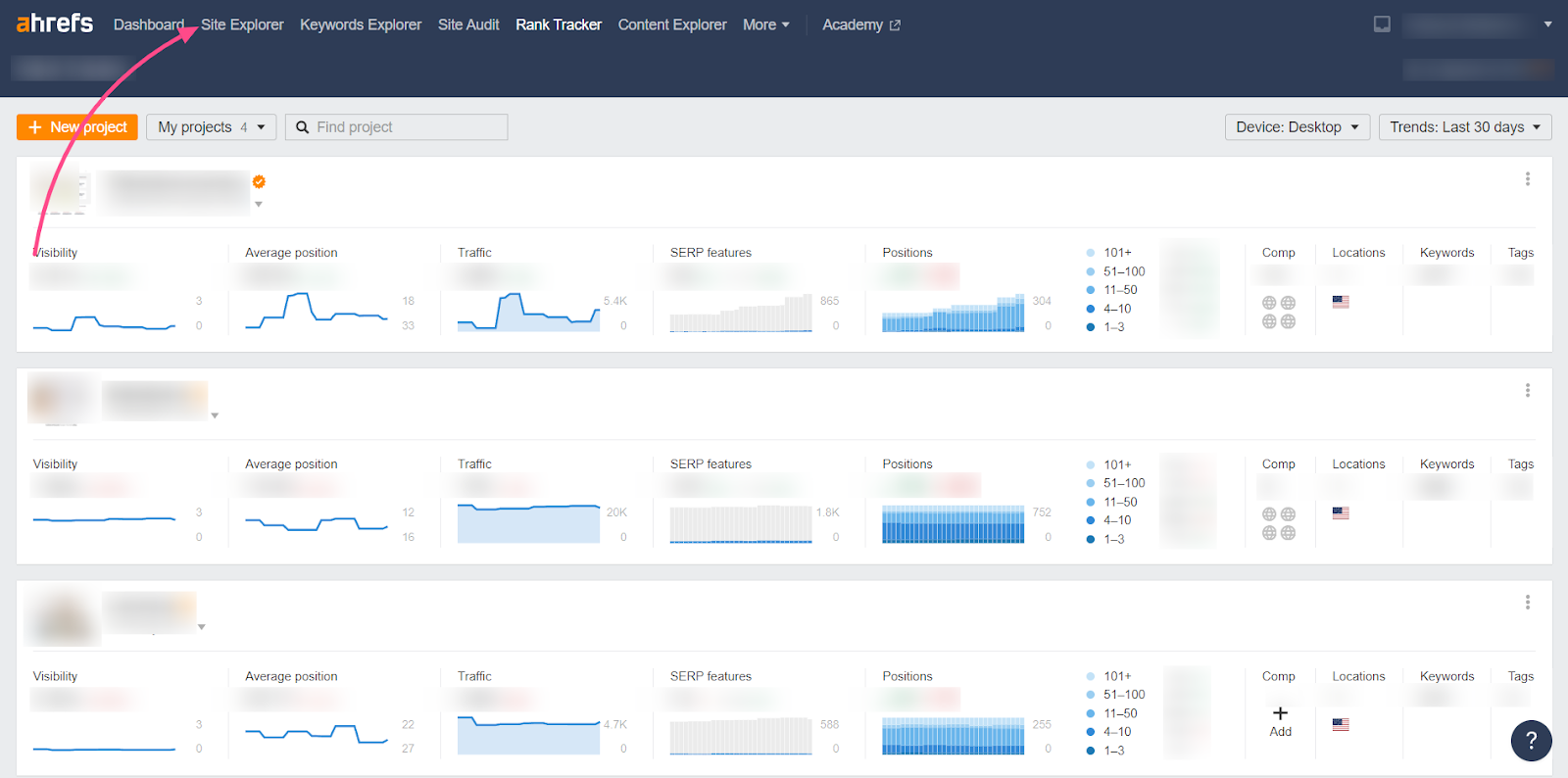Open the first project's three-dot menu
1568x778 pixels.
1527,179
